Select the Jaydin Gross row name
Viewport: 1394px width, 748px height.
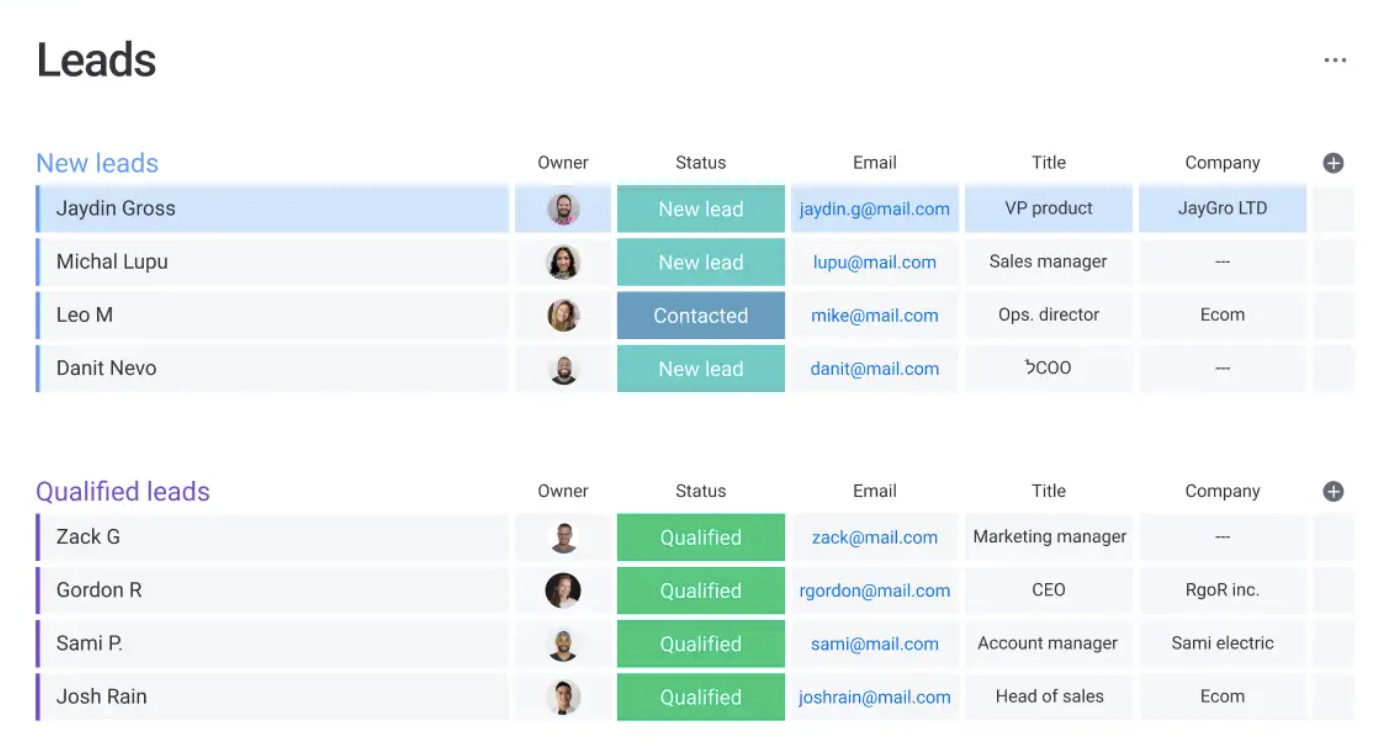pos(116,208)
